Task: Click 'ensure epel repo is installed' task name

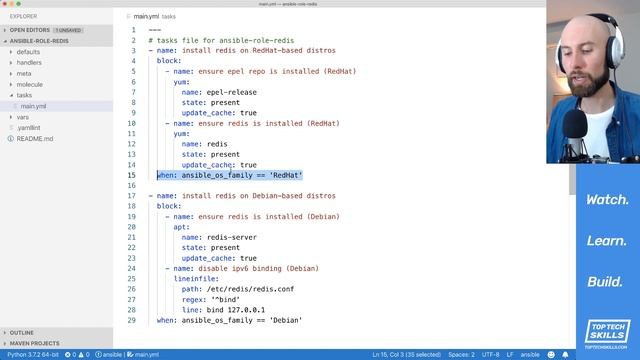Action: [259, 71]
